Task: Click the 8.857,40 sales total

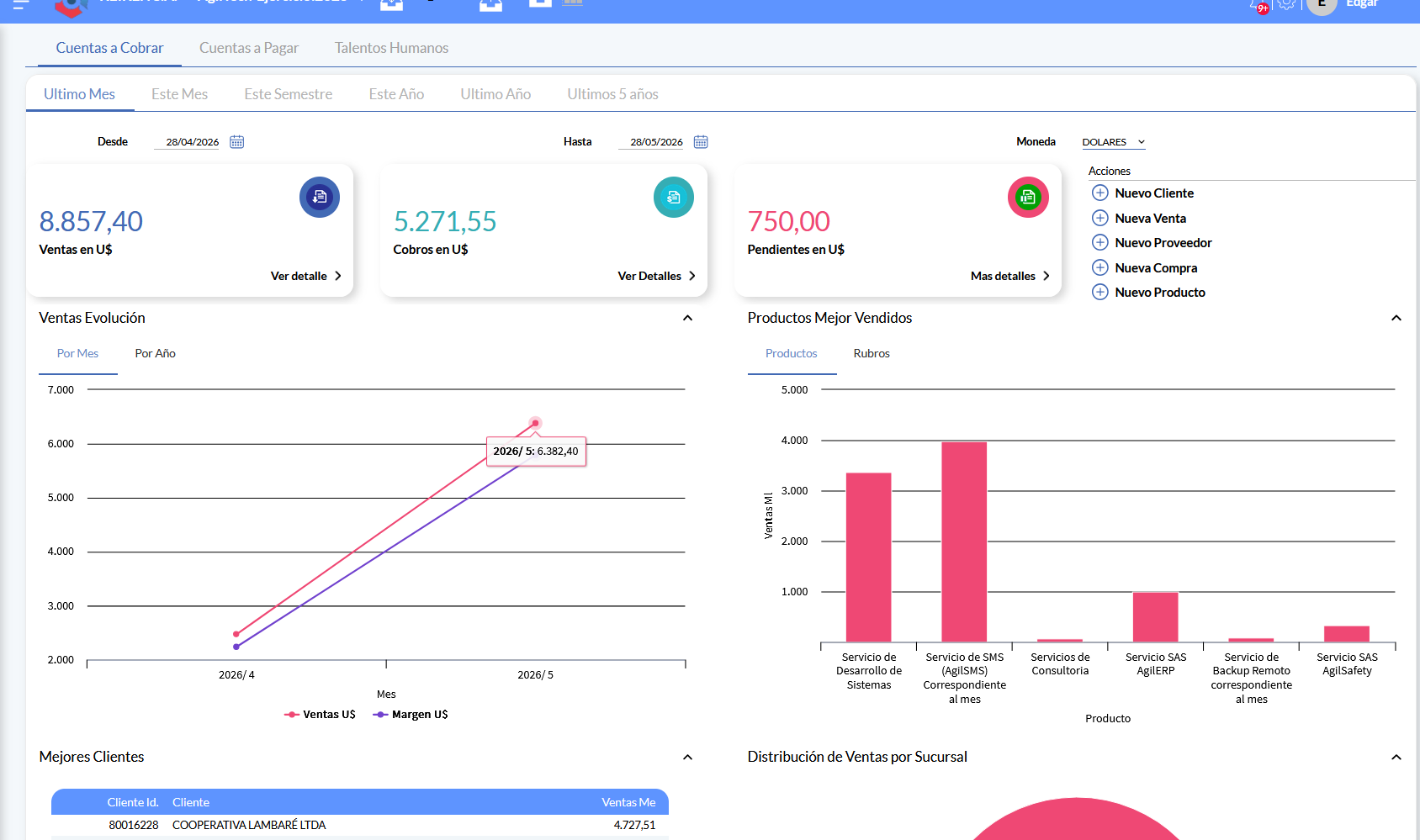Action: click(x=91, y=221)
